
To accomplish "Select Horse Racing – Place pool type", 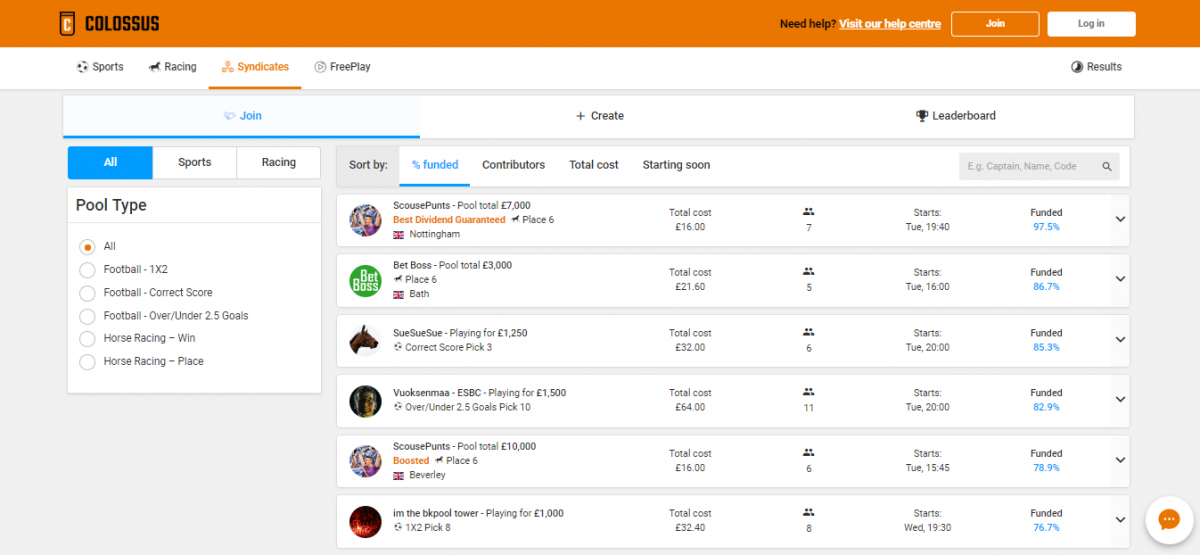I will (87, 361).
